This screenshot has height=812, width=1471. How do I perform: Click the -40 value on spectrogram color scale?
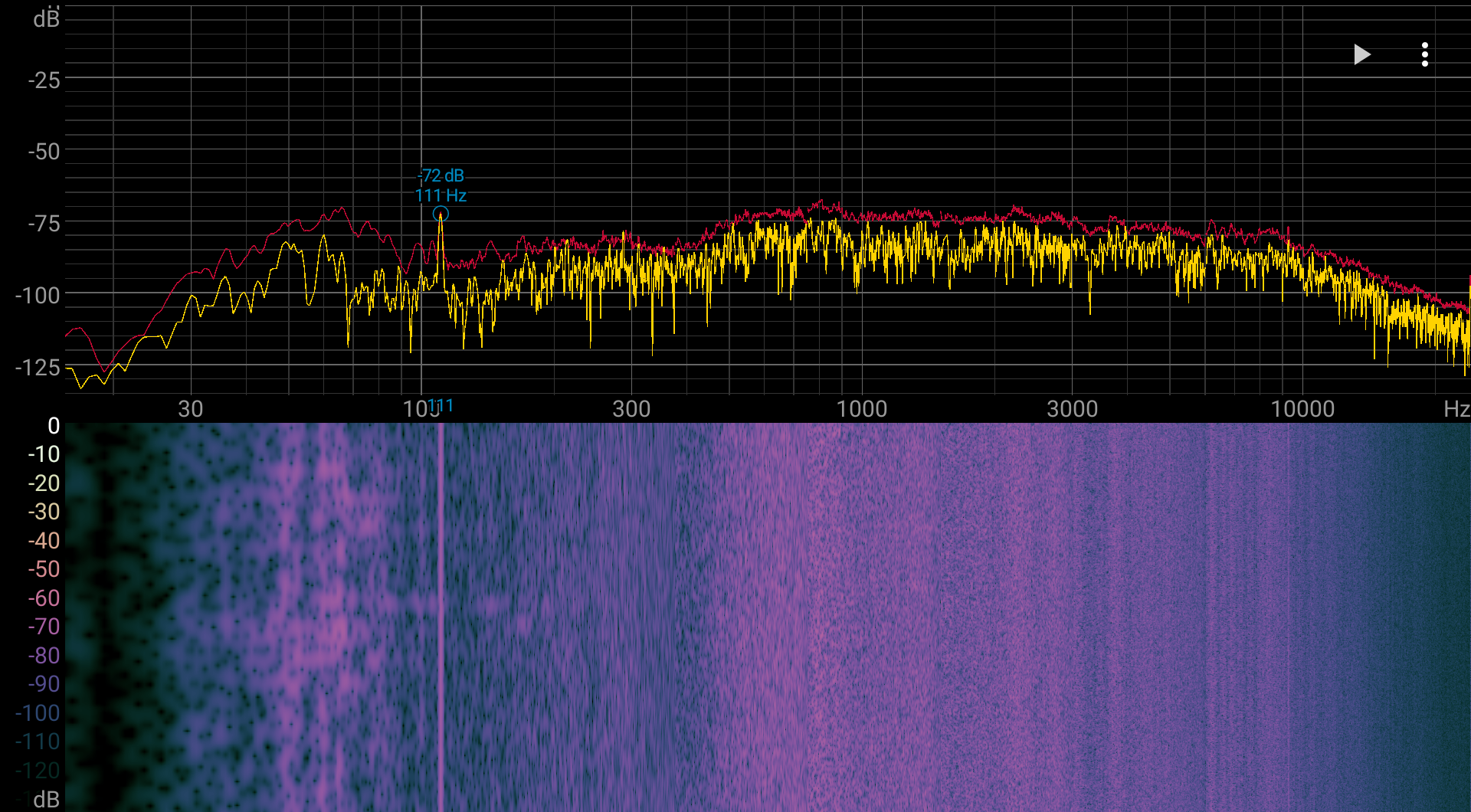click(44, 541)
